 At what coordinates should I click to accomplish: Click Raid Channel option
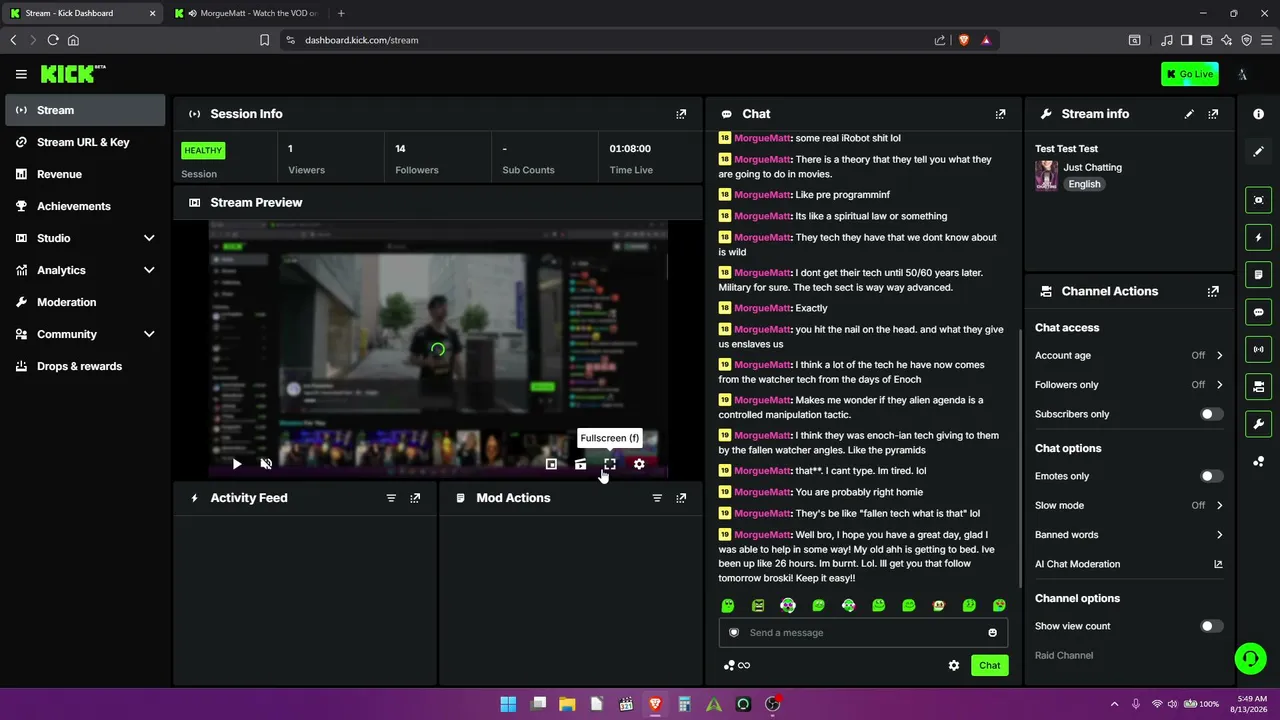click(1064, 656)
